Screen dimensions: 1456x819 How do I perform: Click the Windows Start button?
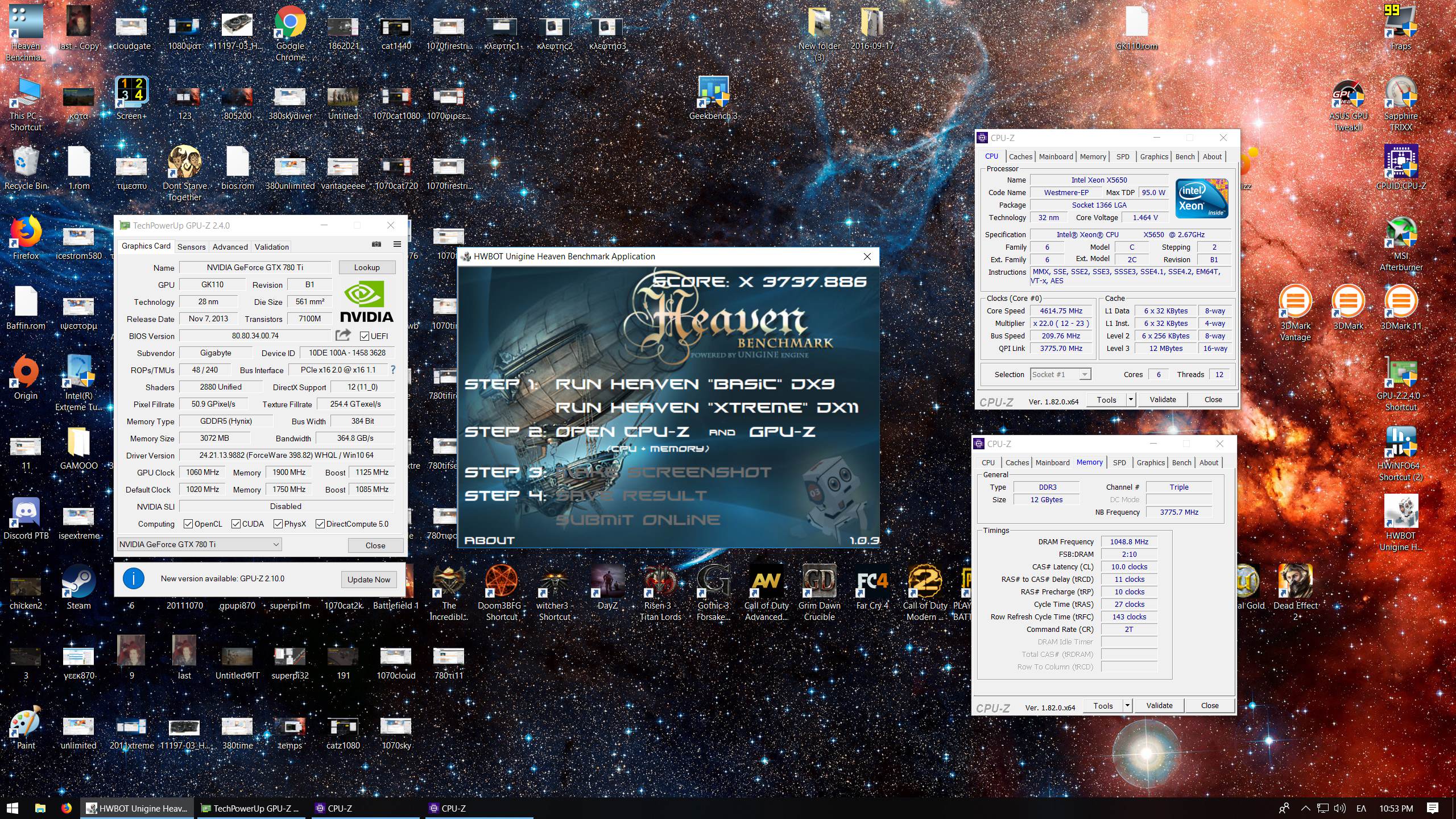coord(13,808)
